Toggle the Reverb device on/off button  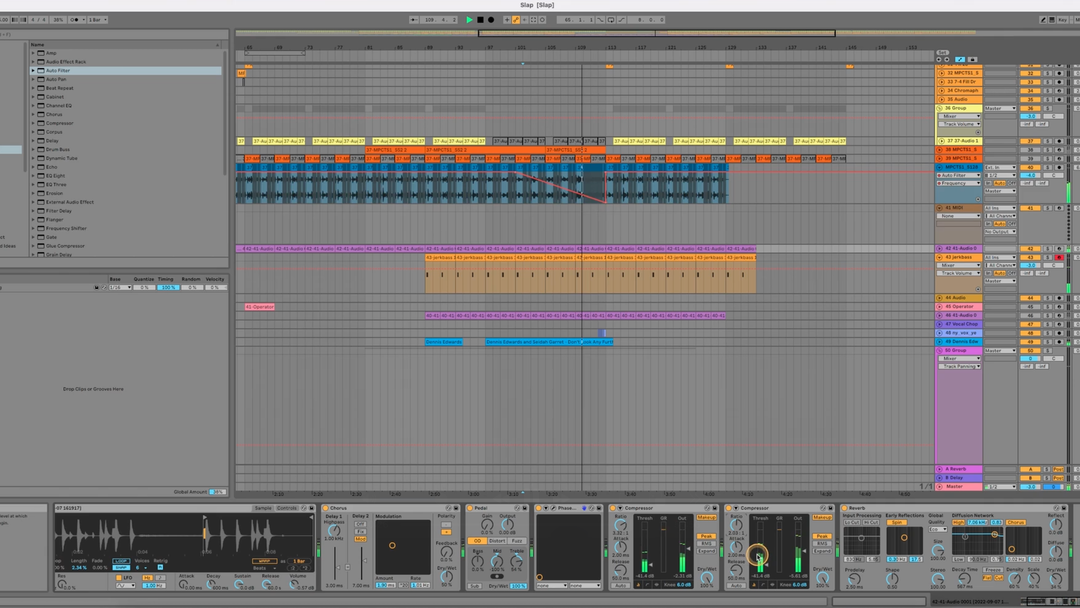tap(844, 508)
